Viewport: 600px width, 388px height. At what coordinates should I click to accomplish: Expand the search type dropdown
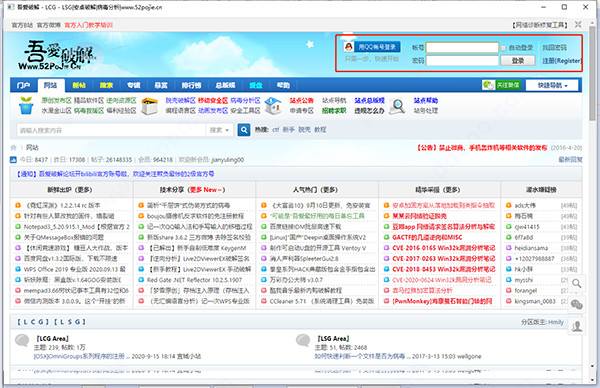pyautogui.click(x=219, y=130)
